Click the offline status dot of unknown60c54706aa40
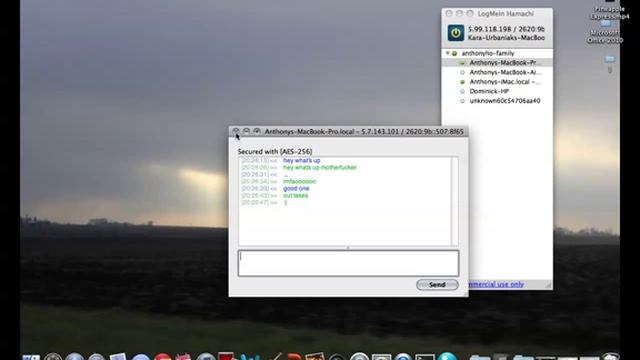The image size is (640, 360). pyautogui.click(x=462, y=101)
